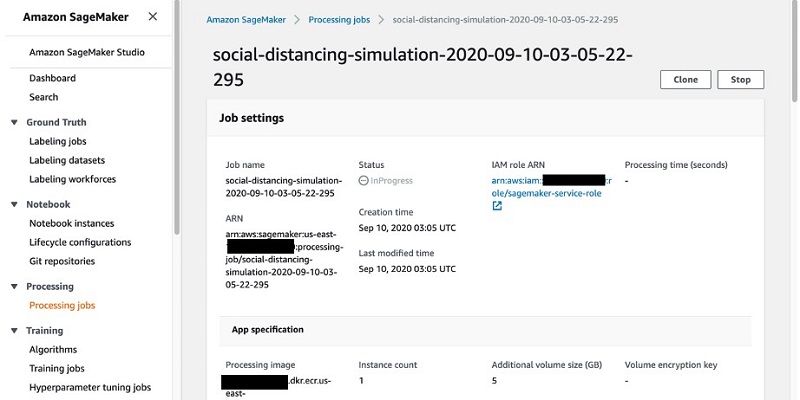Open Notebook instances
The image size is (800, 400).
71,223
